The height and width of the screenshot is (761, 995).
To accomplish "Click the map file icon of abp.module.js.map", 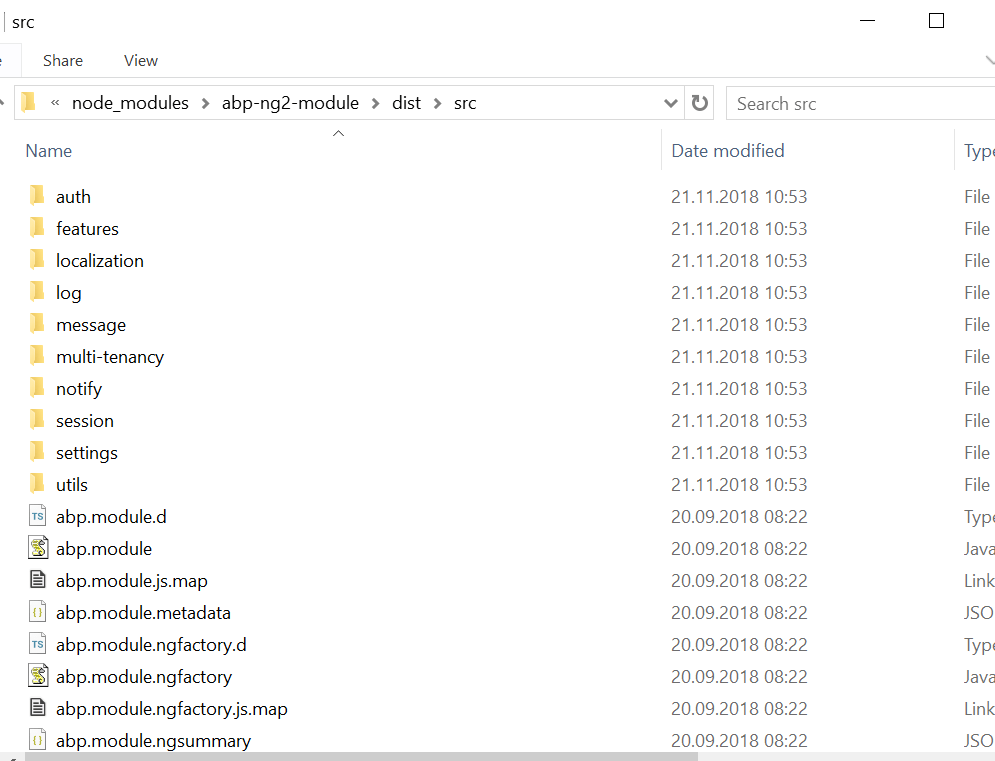I will click(x=37, y=580).
